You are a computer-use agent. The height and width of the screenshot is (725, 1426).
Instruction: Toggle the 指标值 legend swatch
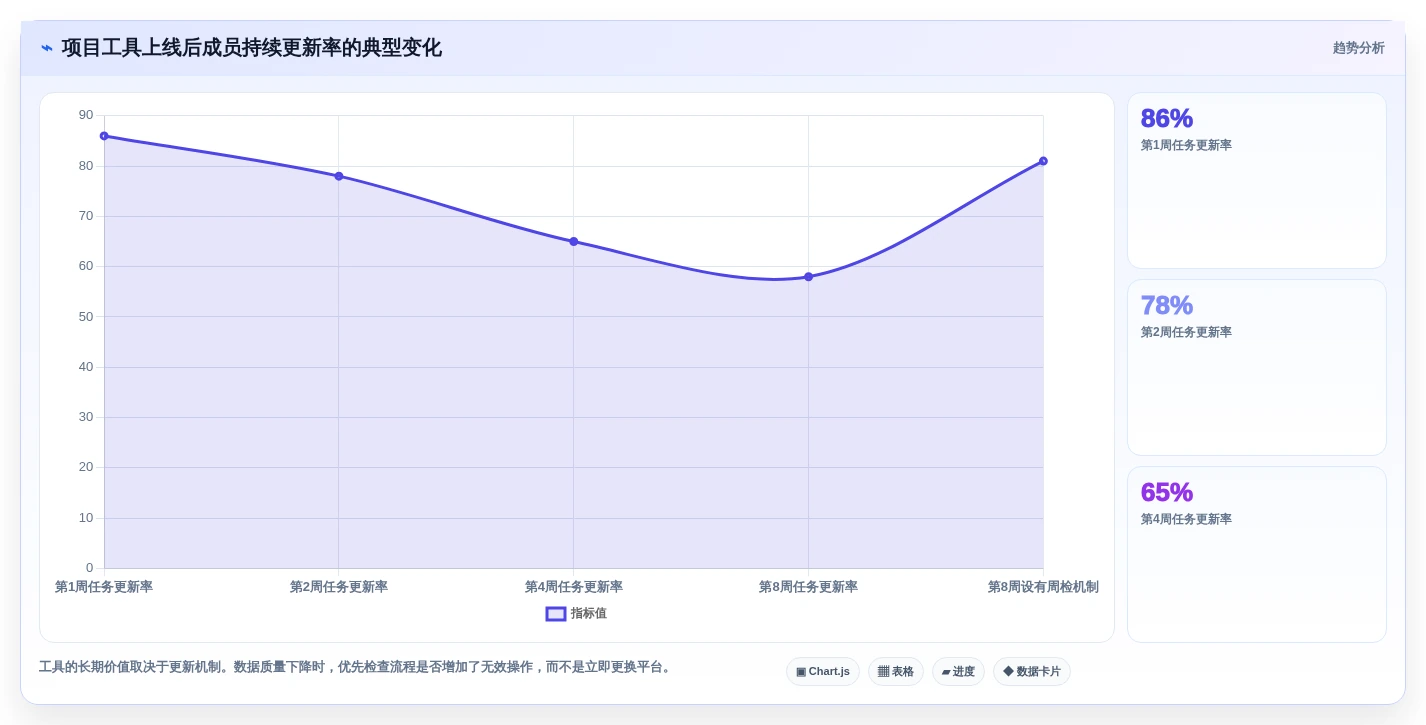556,614
